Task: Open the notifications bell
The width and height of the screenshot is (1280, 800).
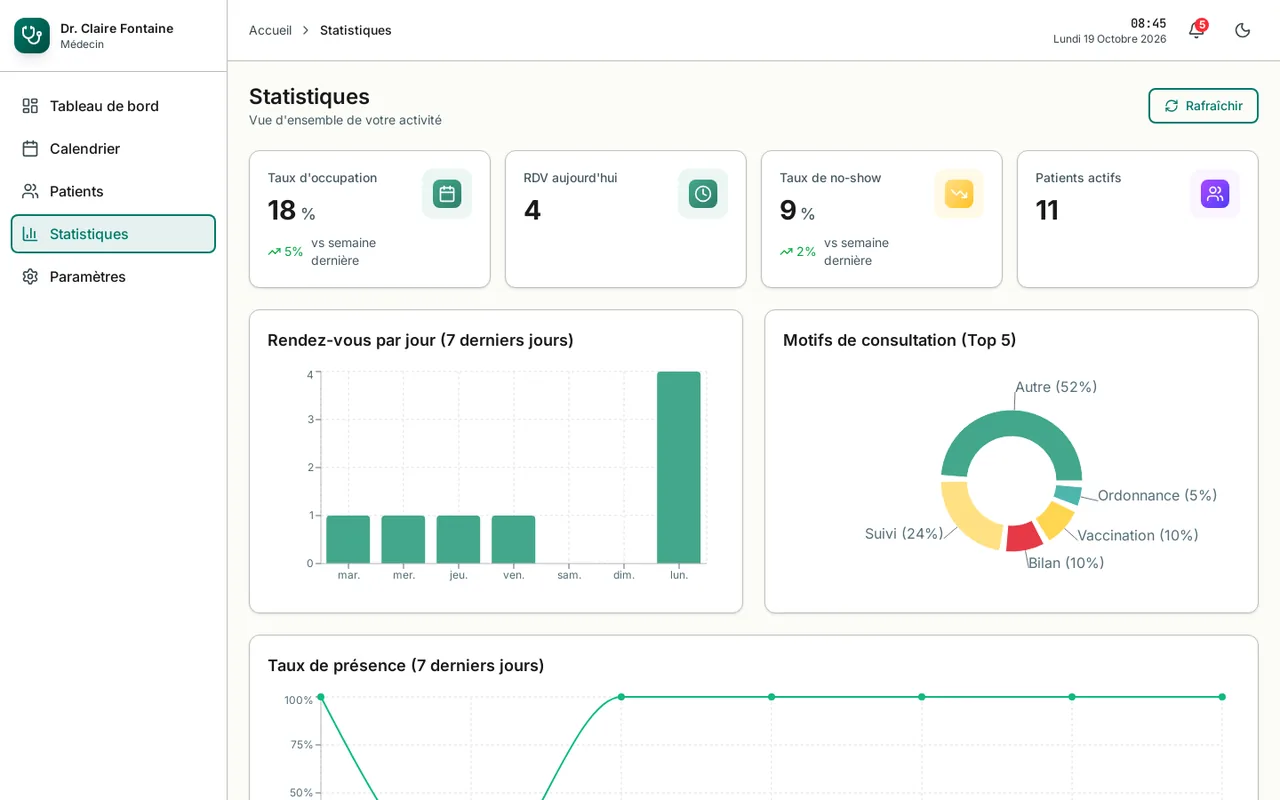Action: point(1196,30)
